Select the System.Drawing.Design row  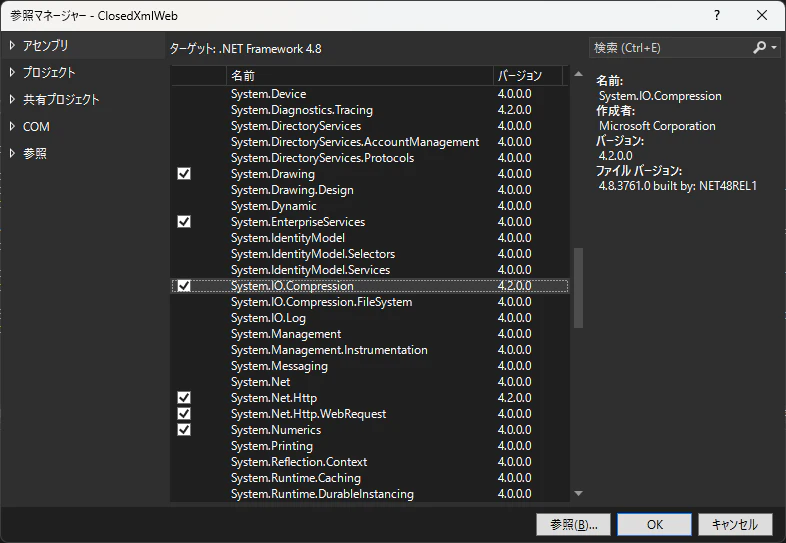370,190
